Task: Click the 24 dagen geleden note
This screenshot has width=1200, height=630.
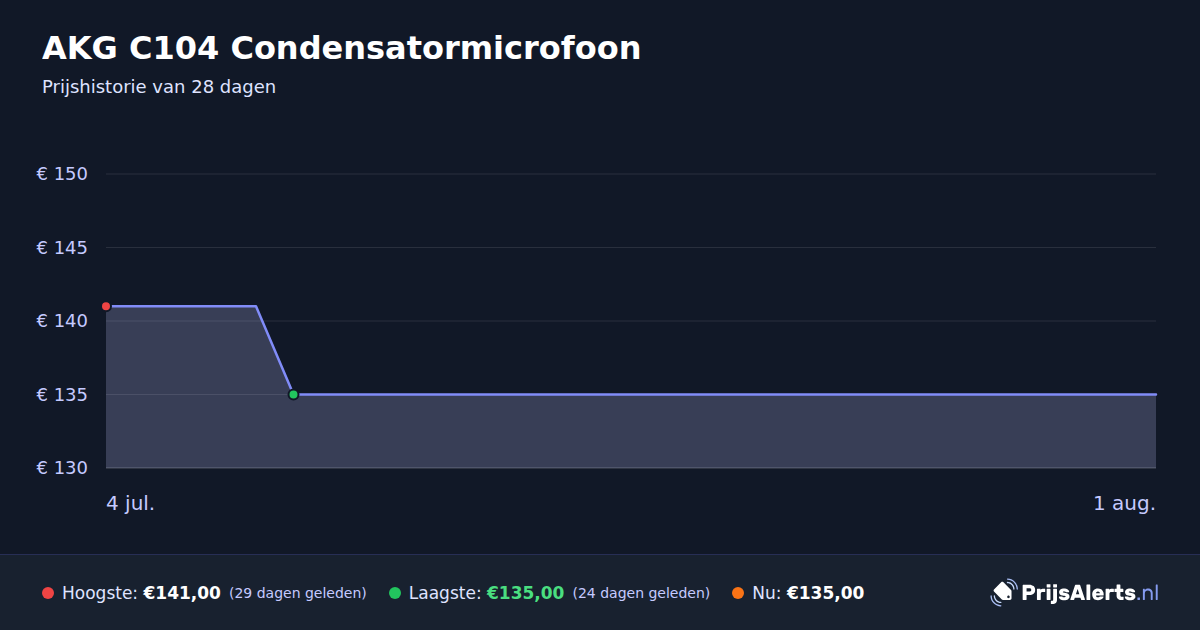Action: click(641, 593)
